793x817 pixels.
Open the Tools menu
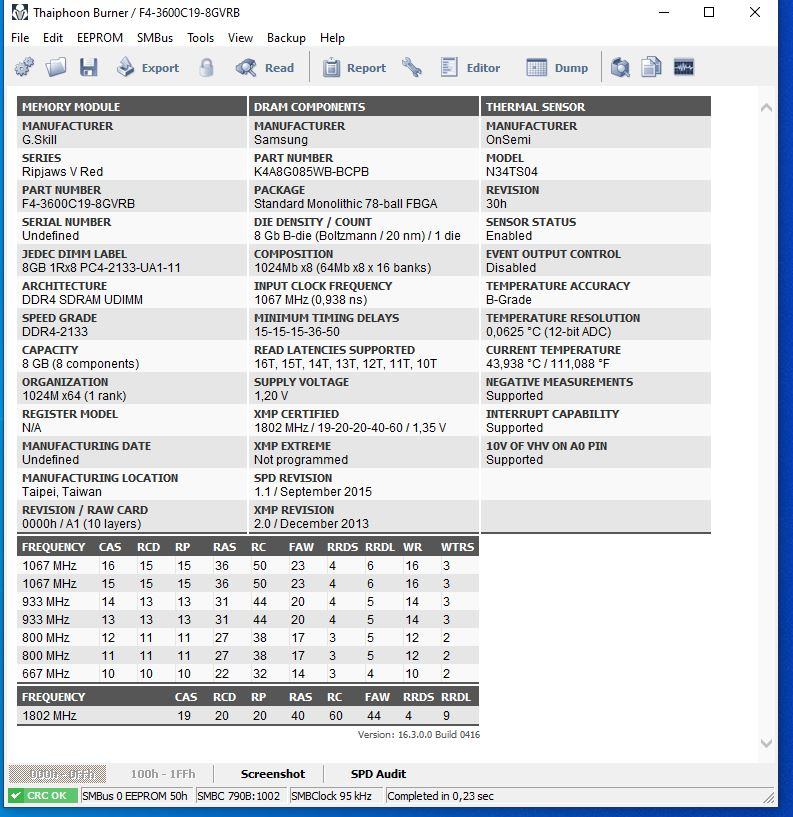201,38
